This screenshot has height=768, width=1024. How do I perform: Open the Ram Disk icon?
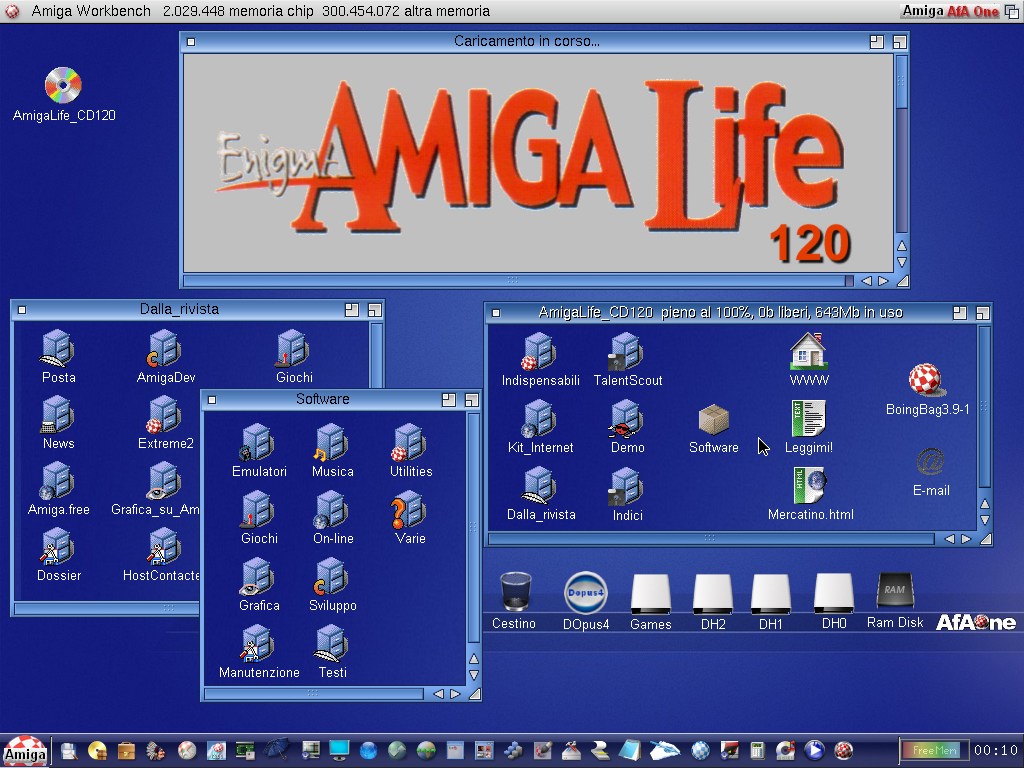coord(894,592)
